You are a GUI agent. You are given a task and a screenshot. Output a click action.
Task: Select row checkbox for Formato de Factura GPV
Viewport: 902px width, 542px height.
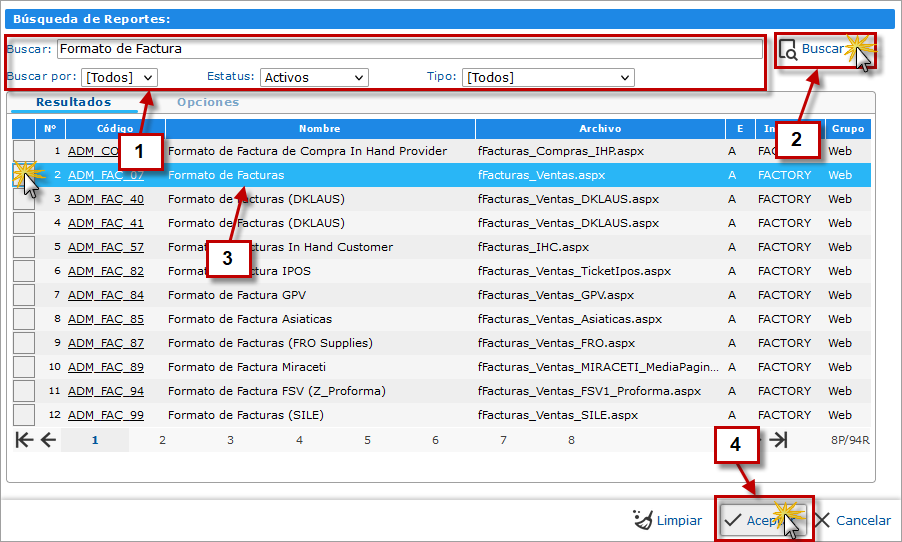pyautogui.click(x=23, y=295)
